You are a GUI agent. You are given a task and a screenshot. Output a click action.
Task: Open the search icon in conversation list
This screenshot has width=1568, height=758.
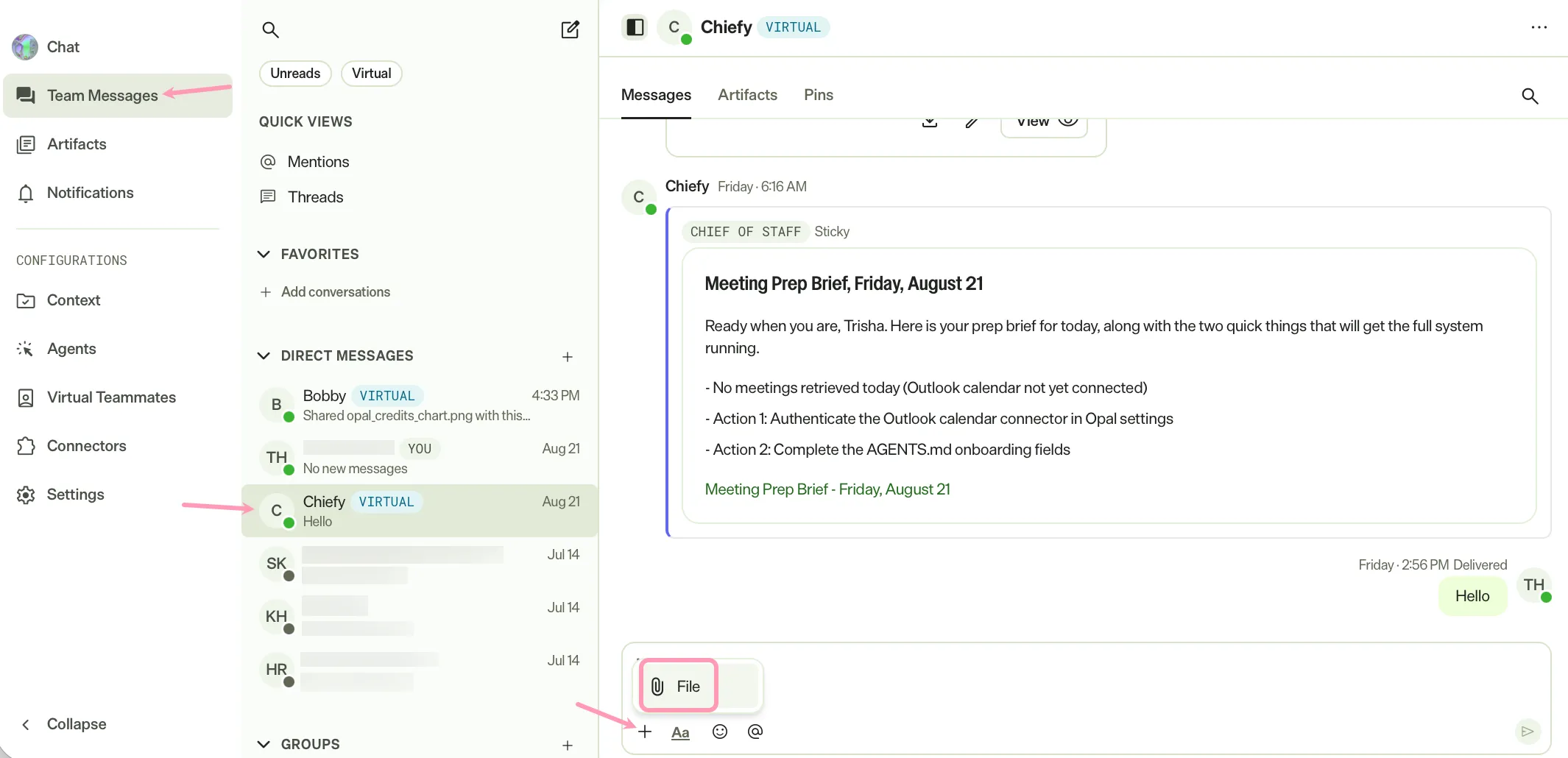270,29
